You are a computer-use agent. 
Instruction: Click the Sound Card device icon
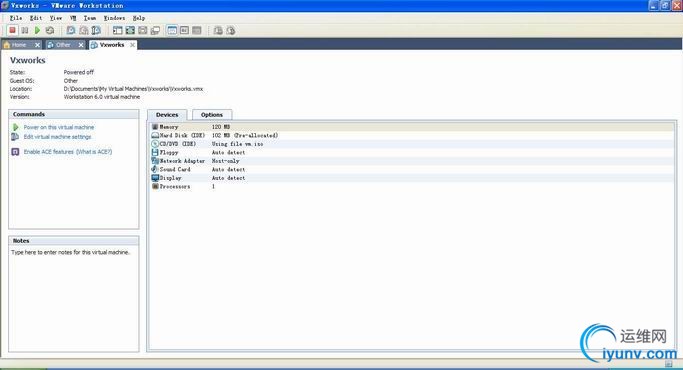pyautogui.click(x=155, y=169)
